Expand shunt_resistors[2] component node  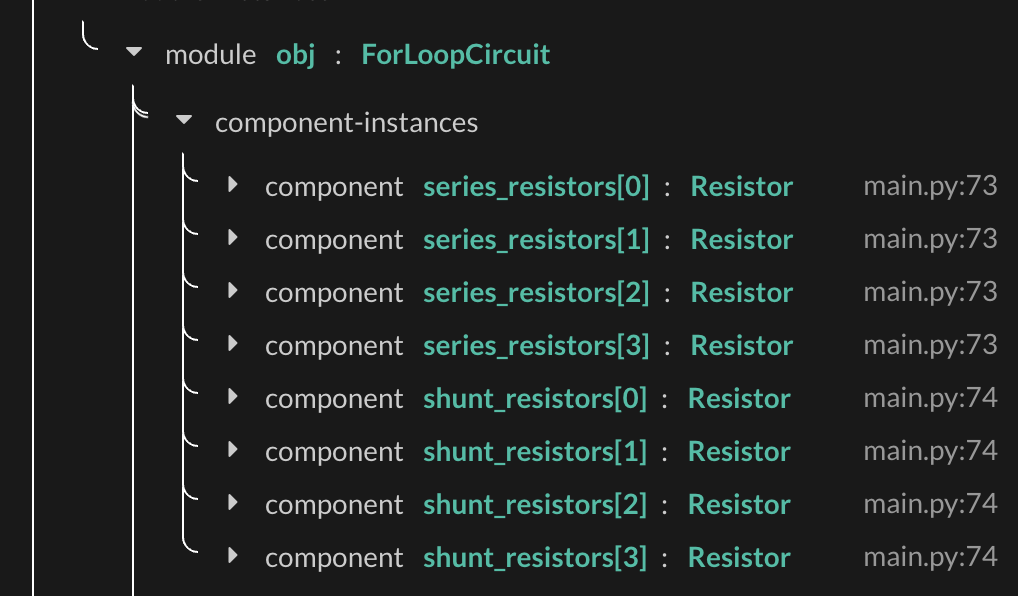(231, 504)
